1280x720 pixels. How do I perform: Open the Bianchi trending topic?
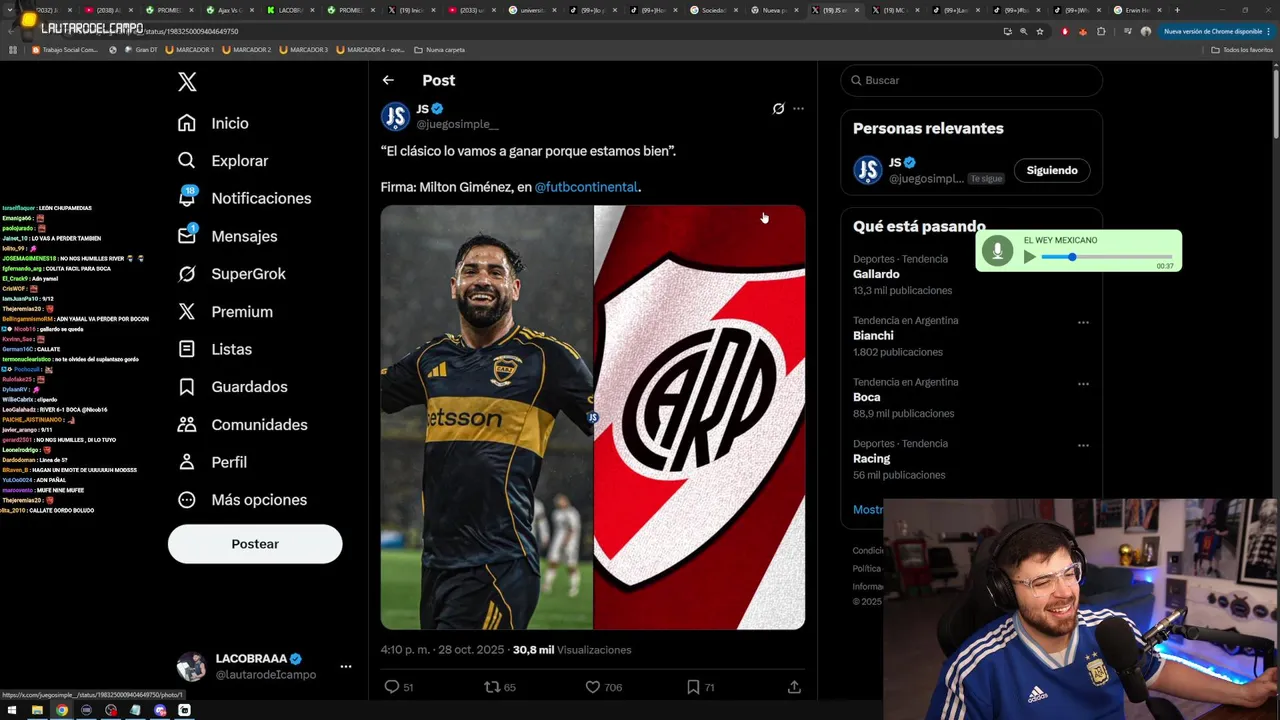873,336
